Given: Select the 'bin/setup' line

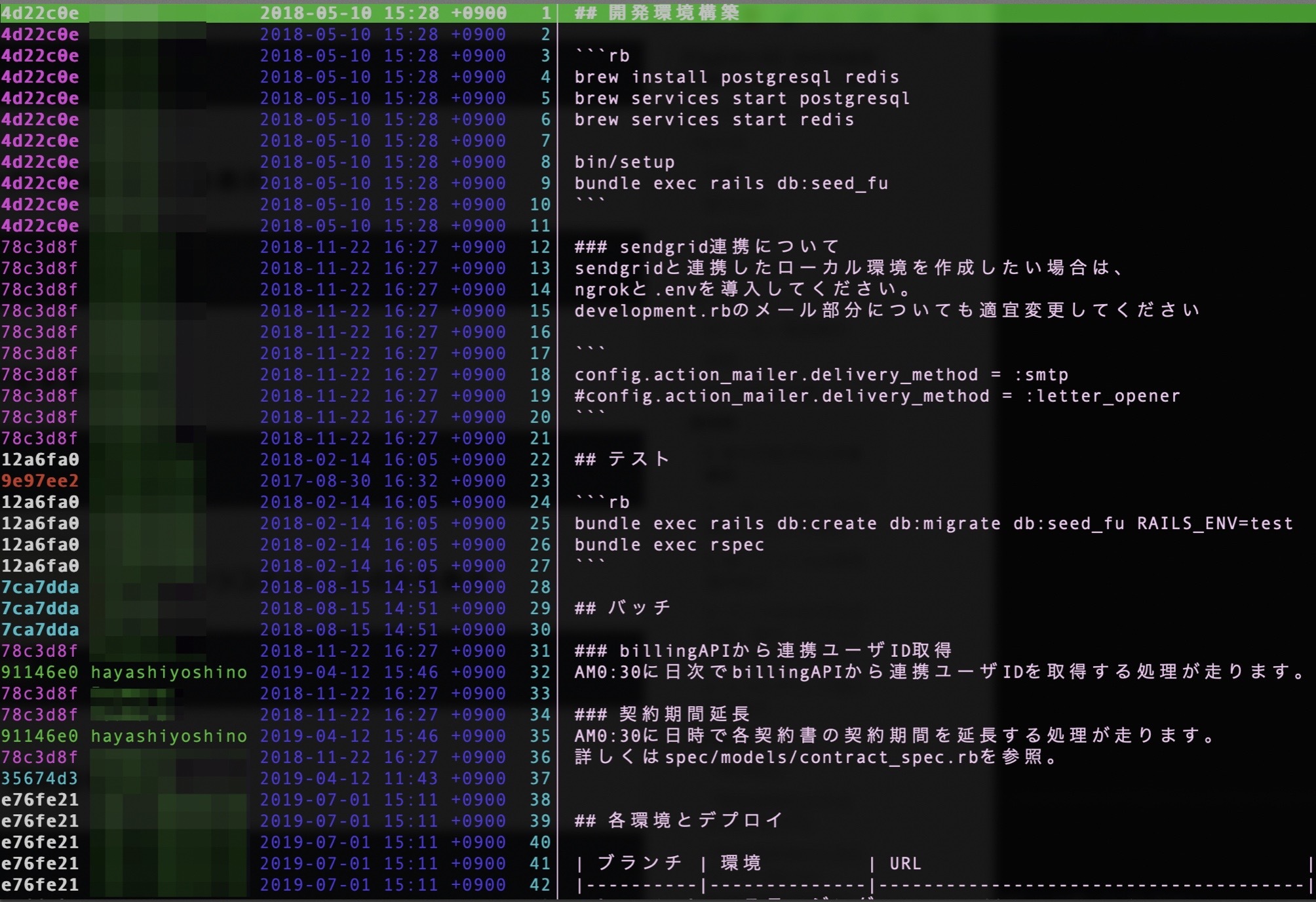Looking at the screenshot, I should pos(625,162).
